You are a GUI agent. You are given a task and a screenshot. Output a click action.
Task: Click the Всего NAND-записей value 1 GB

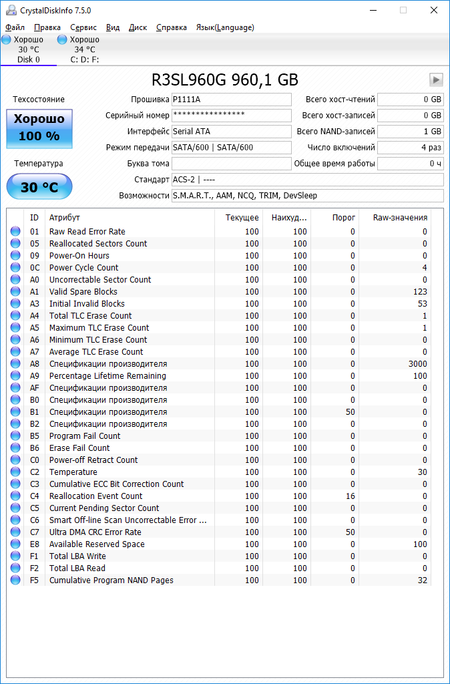(410, 131)
